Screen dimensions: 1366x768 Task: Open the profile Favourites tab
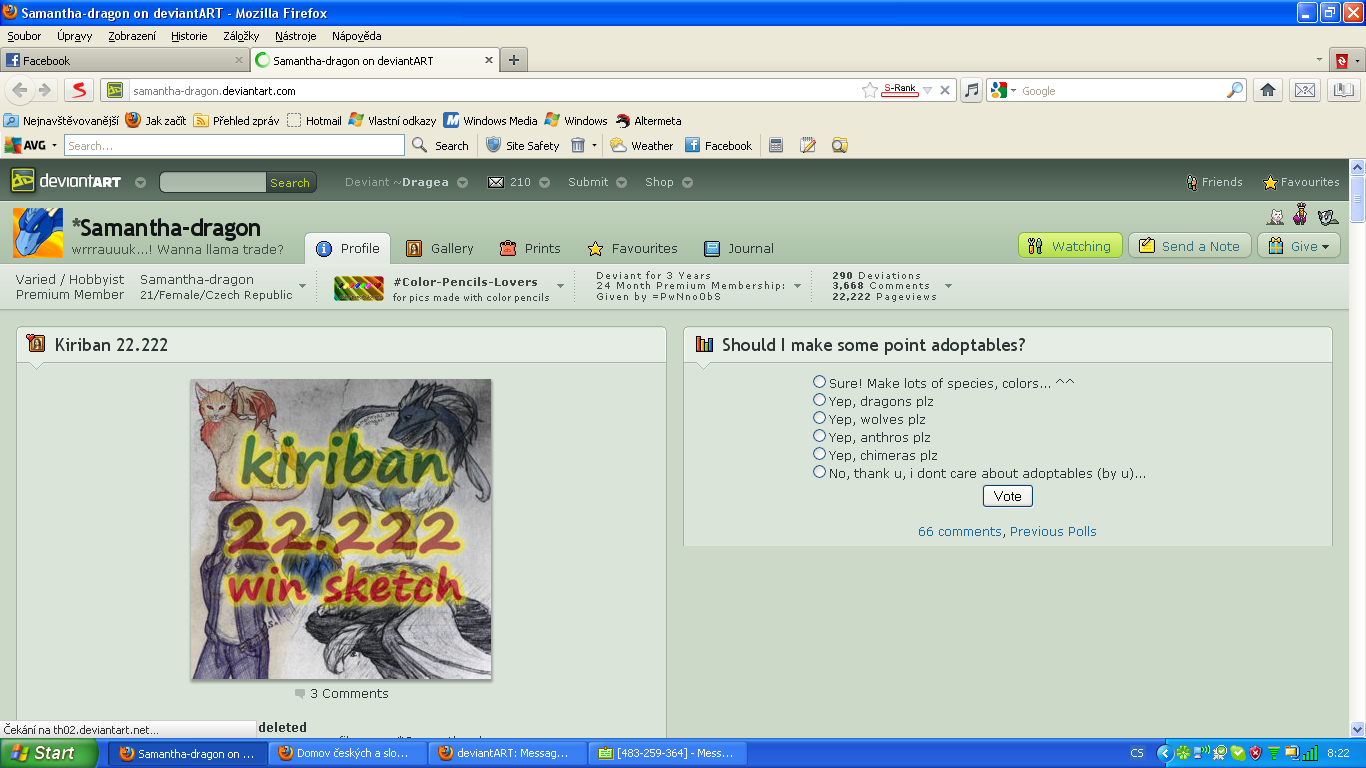[632, 248]
